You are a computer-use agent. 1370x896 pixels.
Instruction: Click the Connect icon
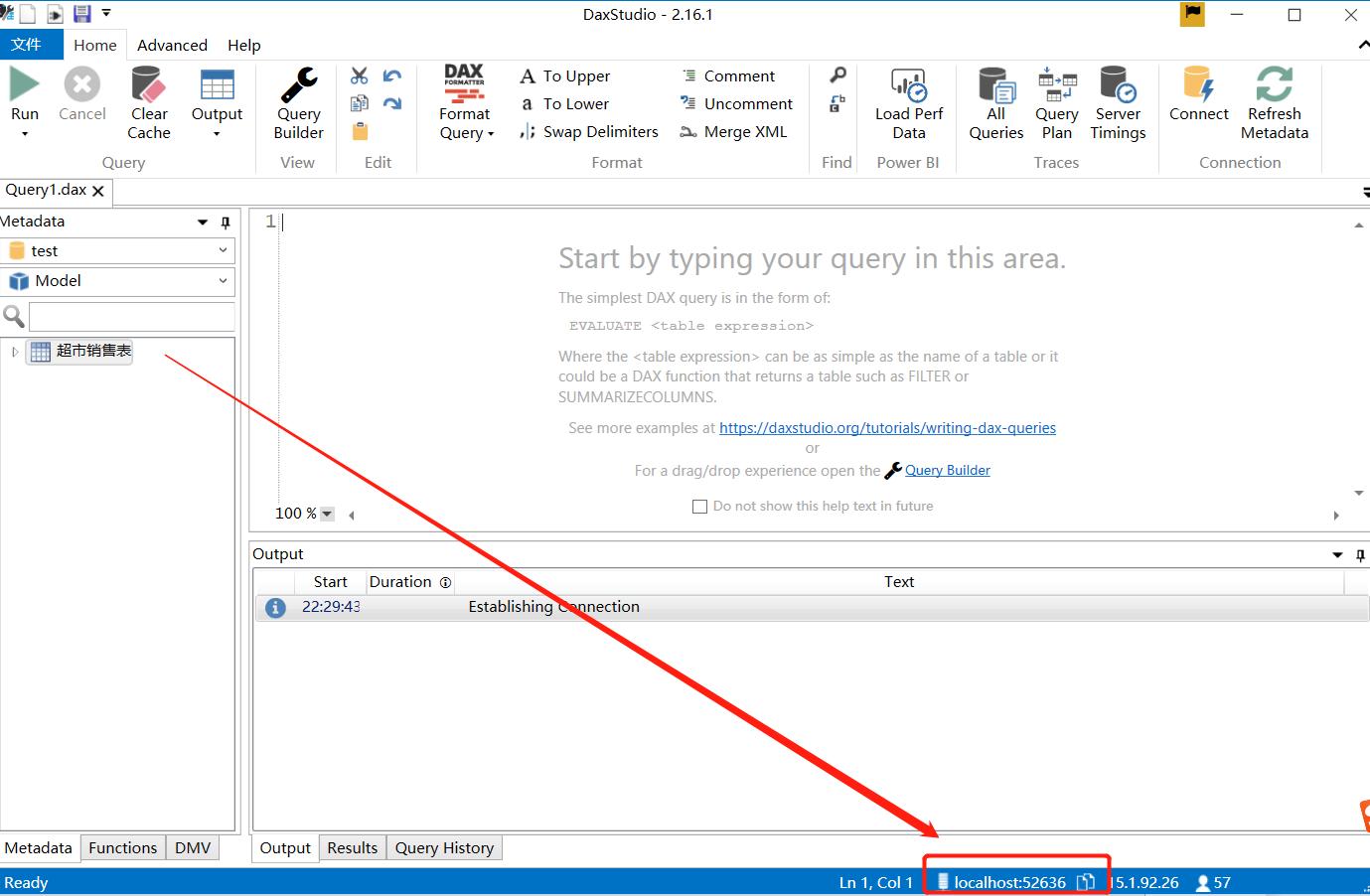[x=1198, y=85]
